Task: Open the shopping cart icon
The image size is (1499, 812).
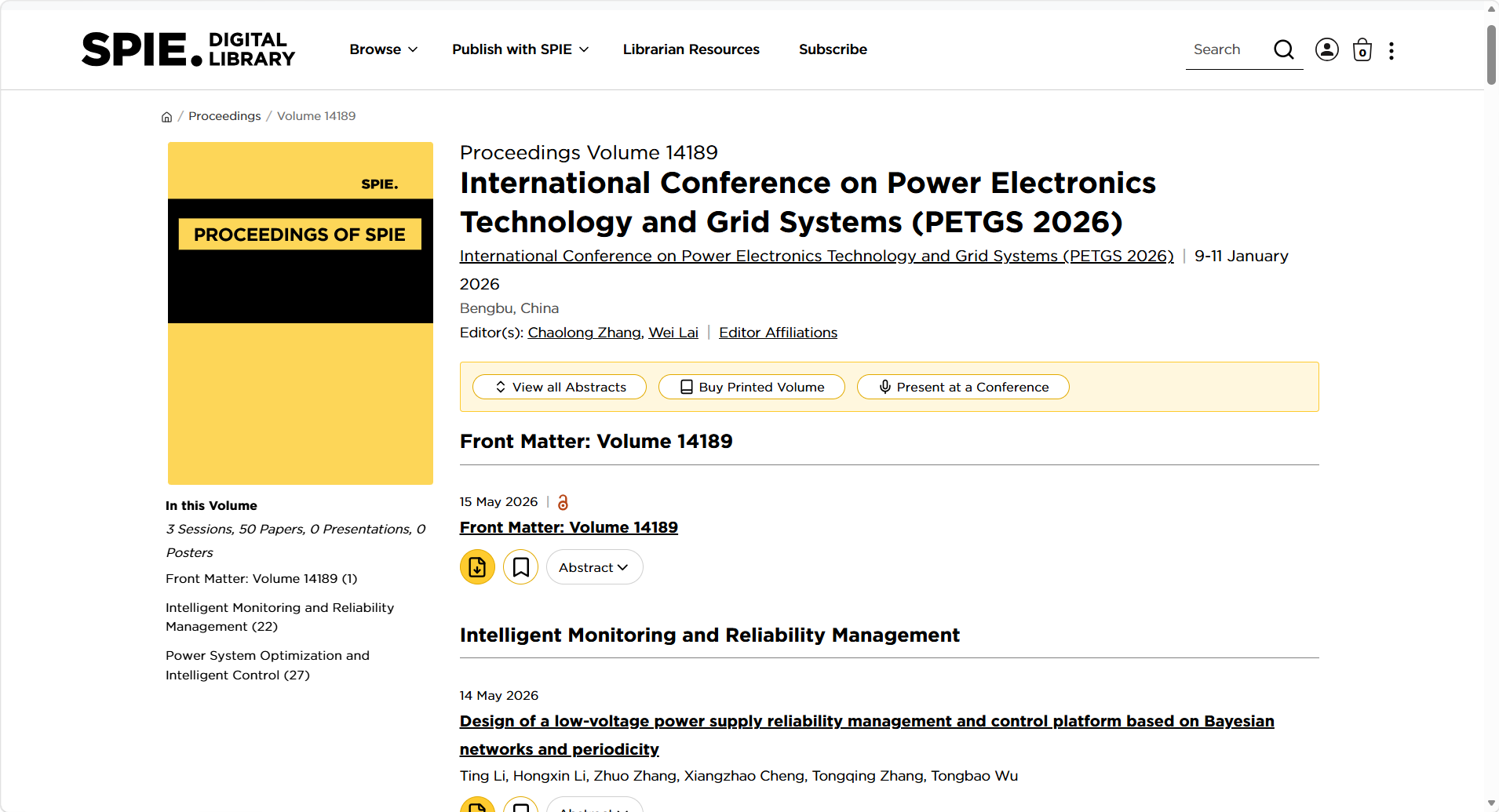Action: (1362, 50)
